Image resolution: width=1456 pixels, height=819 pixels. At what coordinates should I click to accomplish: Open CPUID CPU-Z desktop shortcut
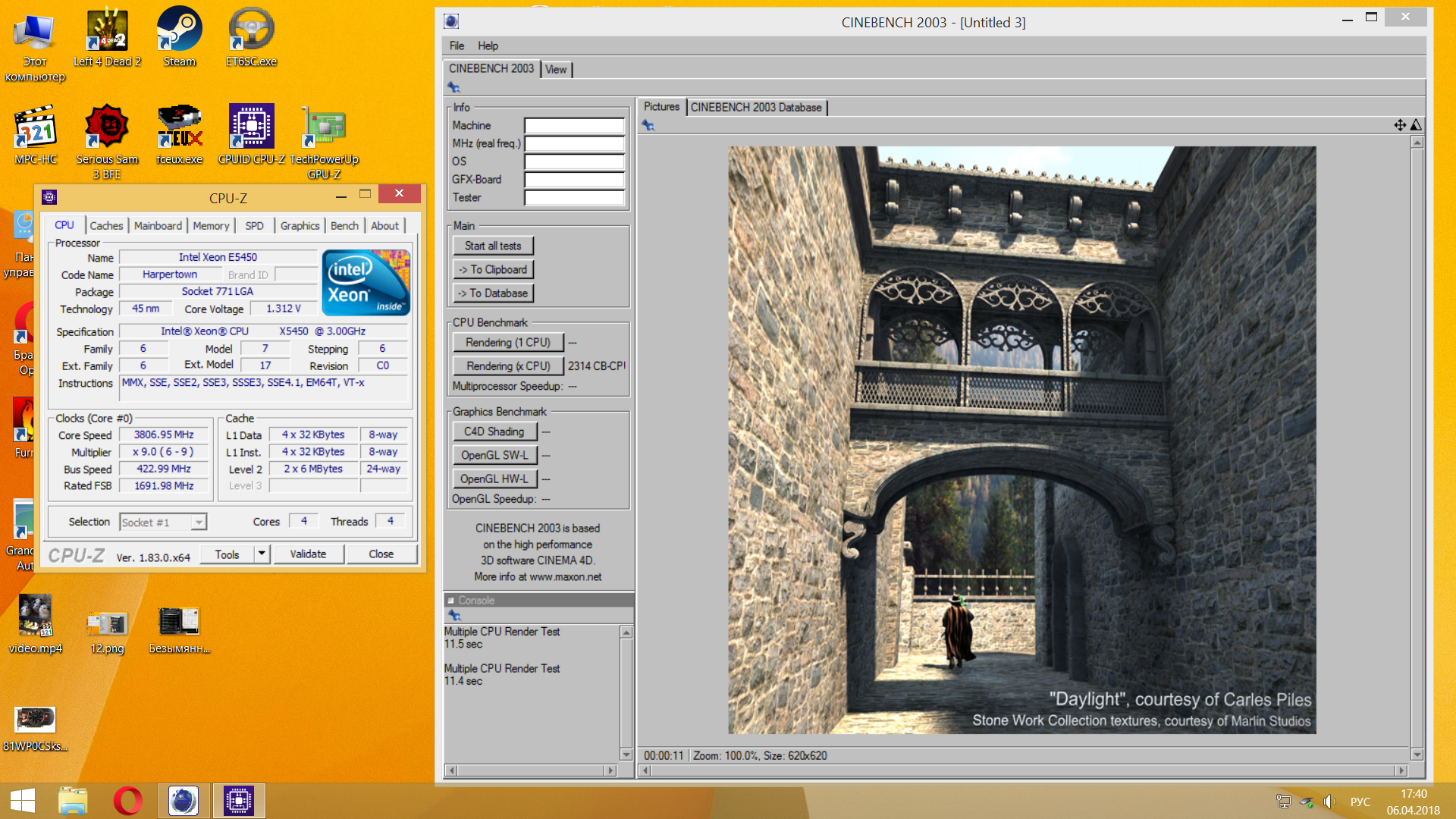coord(251,135)
